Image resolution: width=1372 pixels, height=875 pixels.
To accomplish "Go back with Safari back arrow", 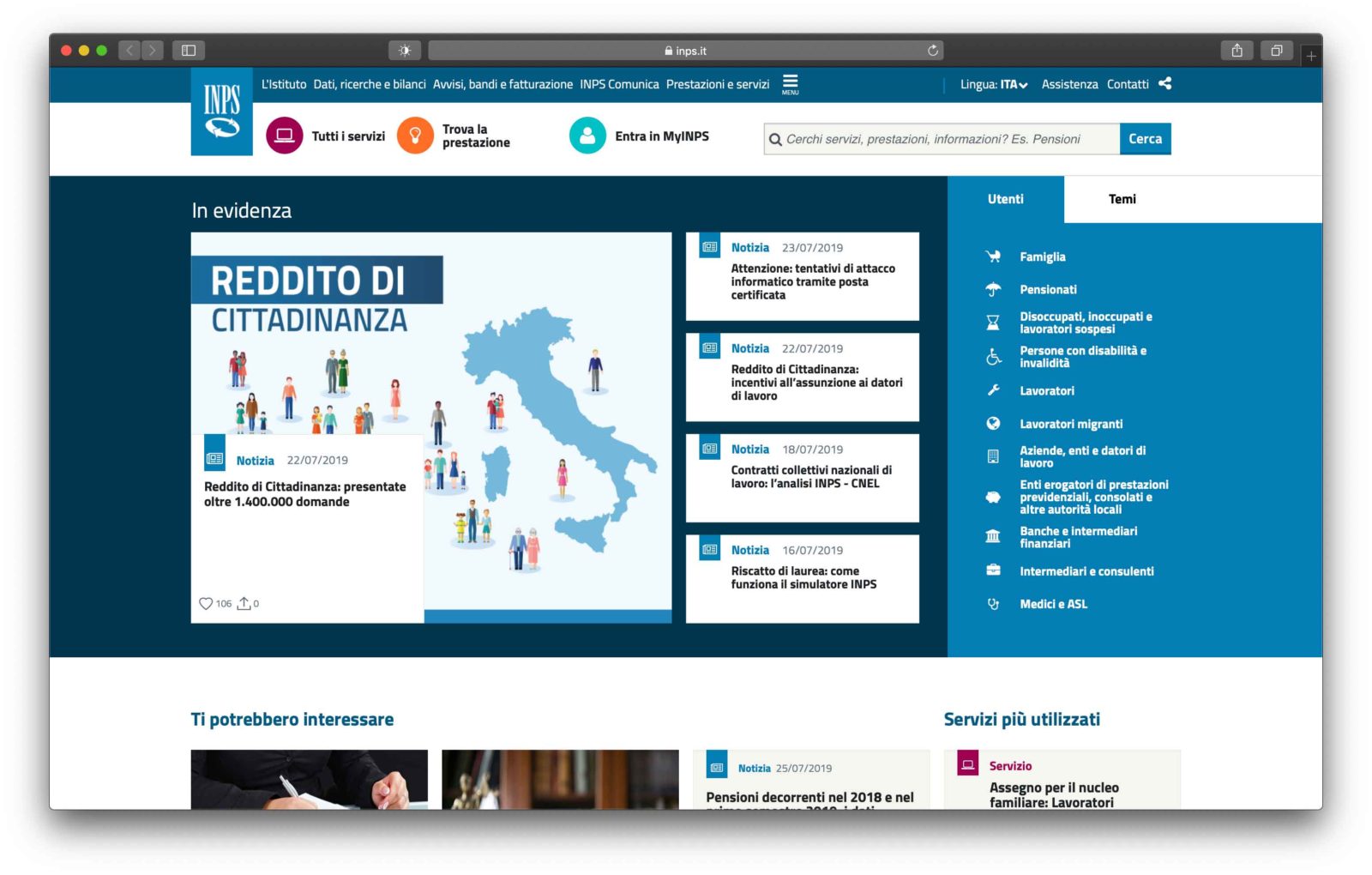I will pos(129,51).
